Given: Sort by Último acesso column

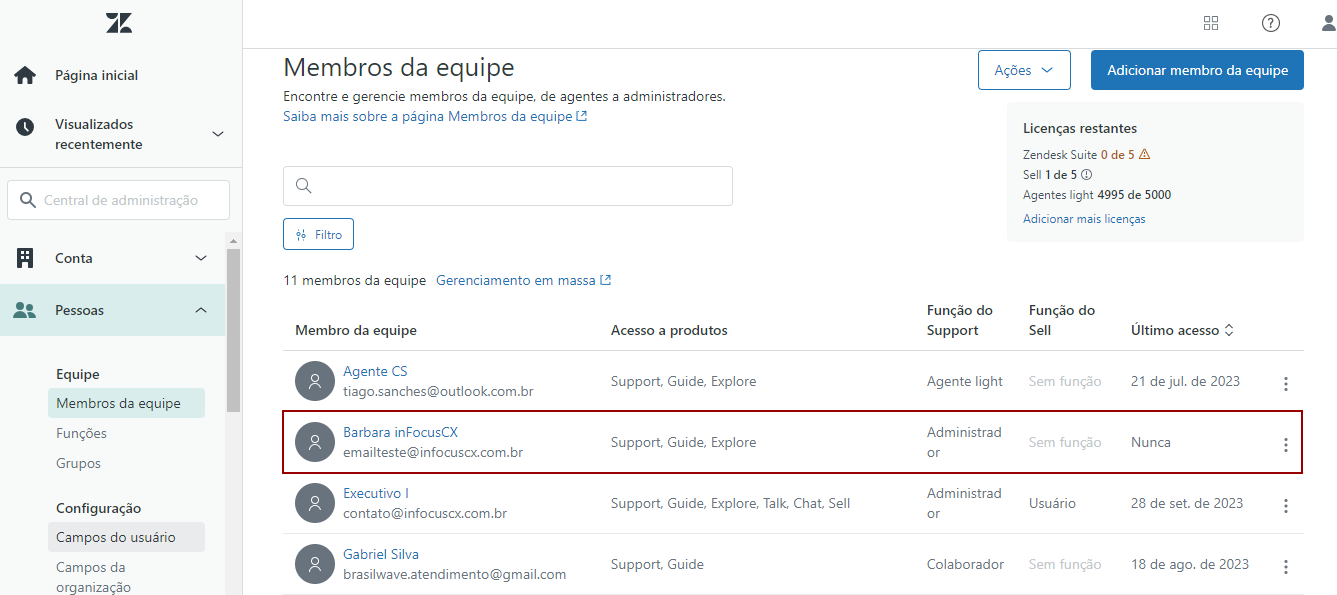Looking at the screenshot, I should click(x=1182, y=330).
